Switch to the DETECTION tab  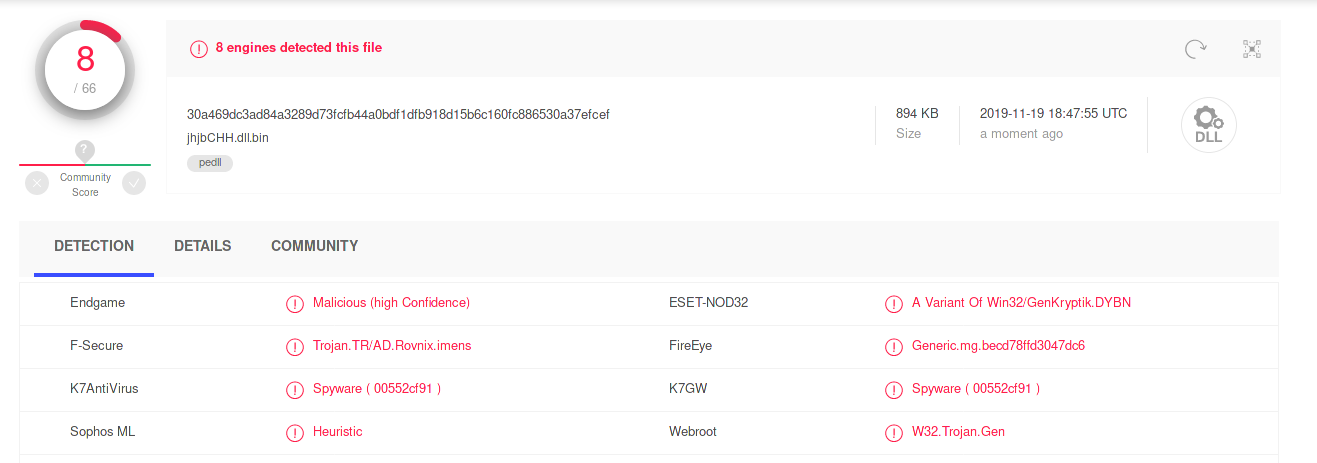click(x=94, y=246)
